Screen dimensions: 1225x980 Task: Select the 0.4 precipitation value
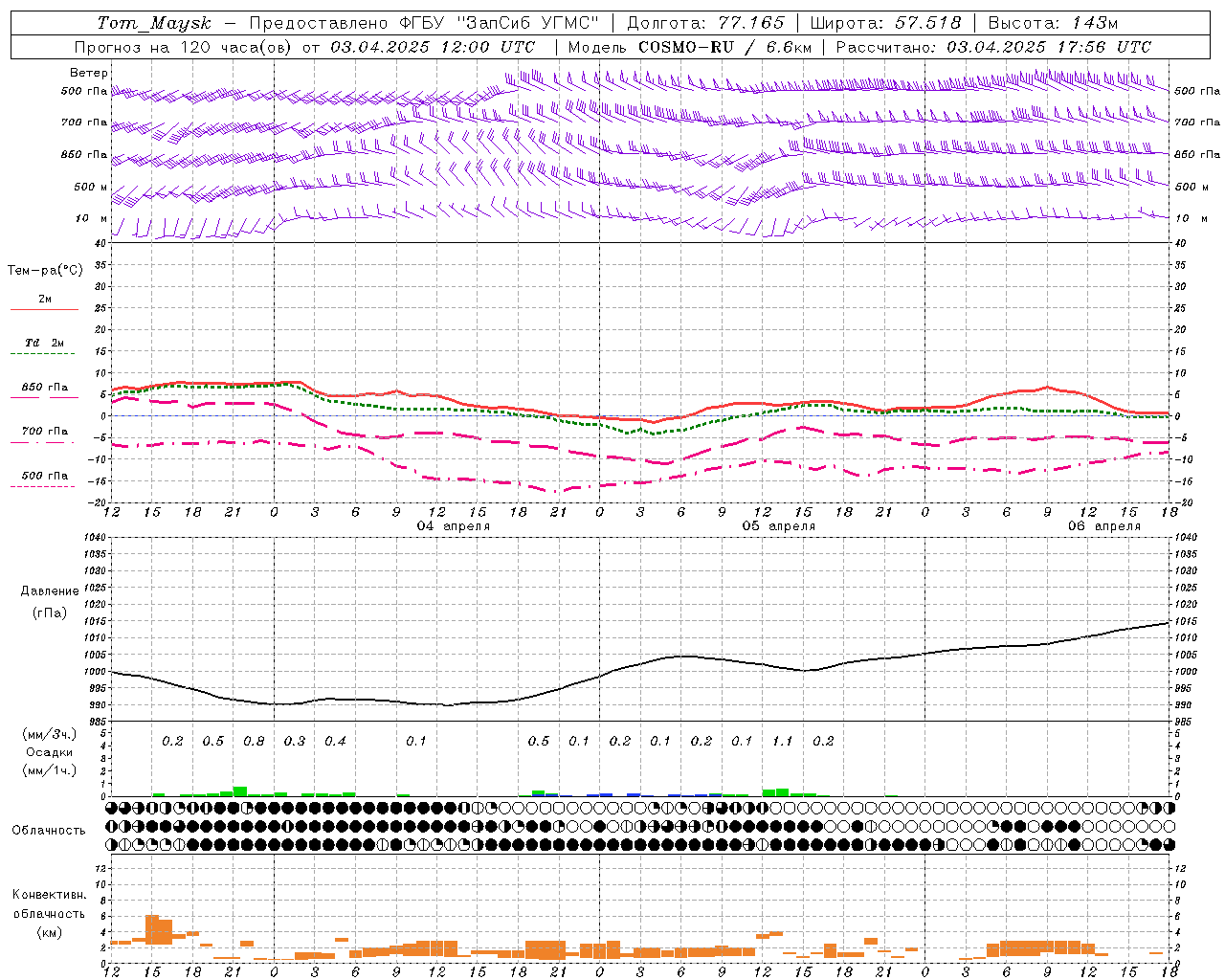(x=335, y=742)
